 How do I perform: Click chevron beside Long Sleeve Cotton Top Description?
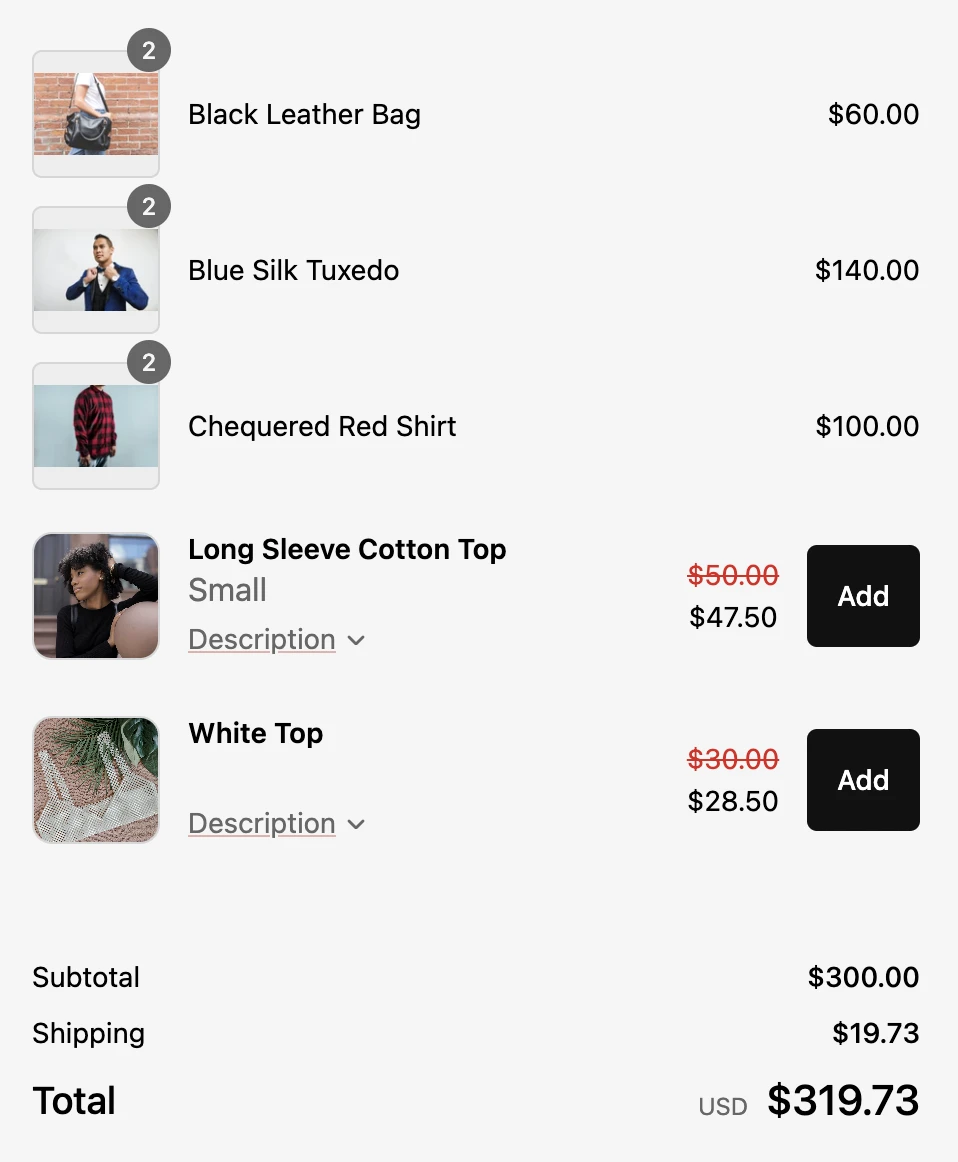pyautogui.click(x=356, y=641)
